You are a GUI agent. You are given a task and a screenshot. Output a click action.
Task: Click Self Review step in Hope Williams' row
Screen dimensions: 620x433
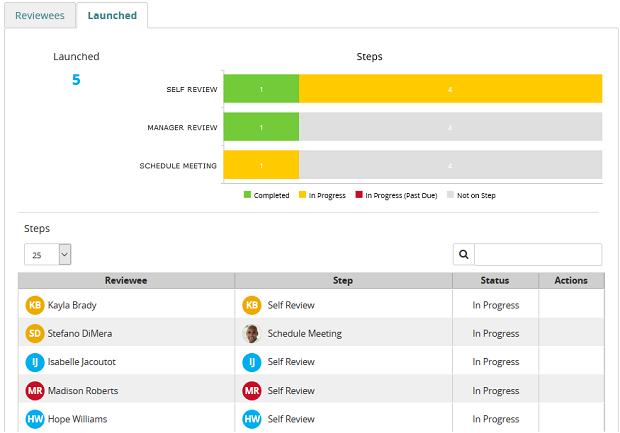point(291,419)
